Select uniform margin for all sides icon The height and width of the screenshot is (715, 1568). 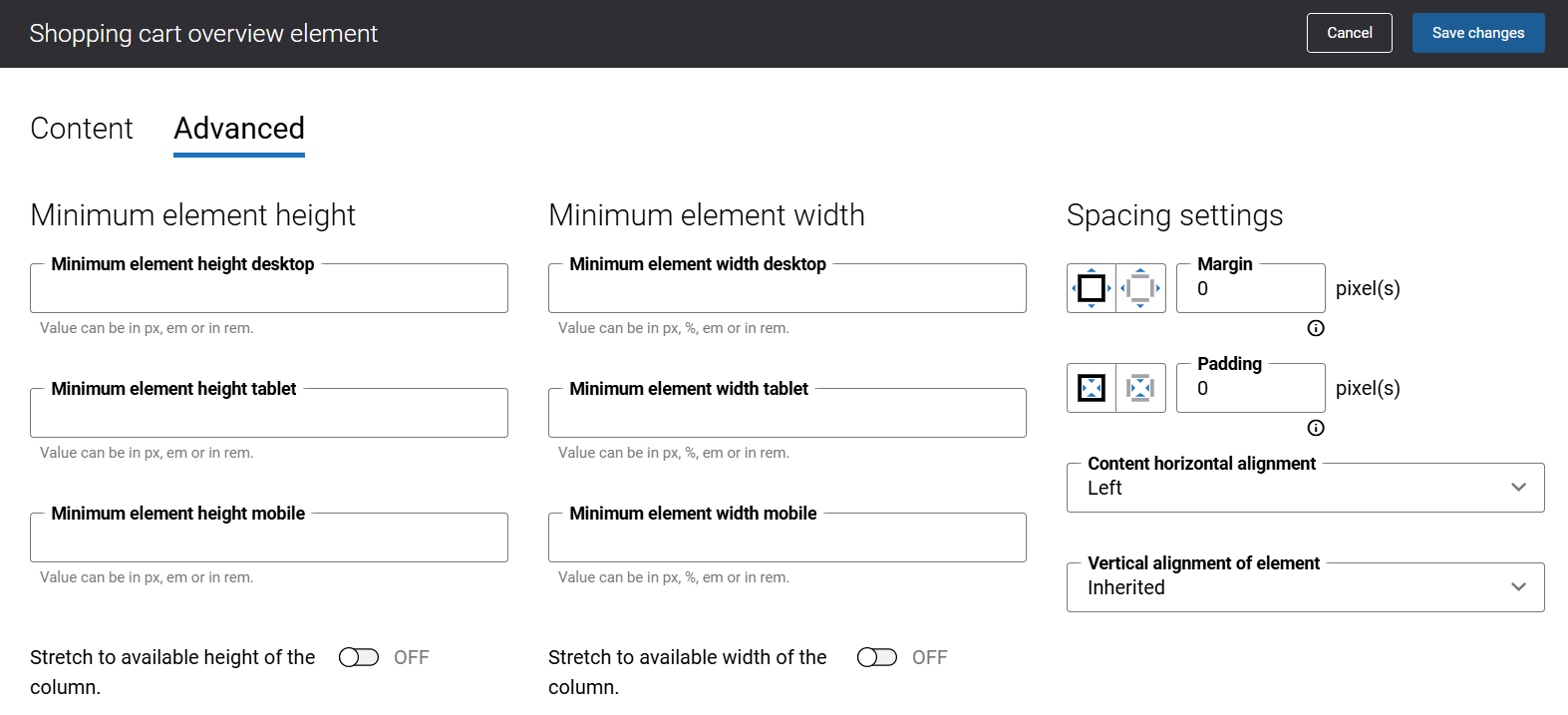(1092, 288)
